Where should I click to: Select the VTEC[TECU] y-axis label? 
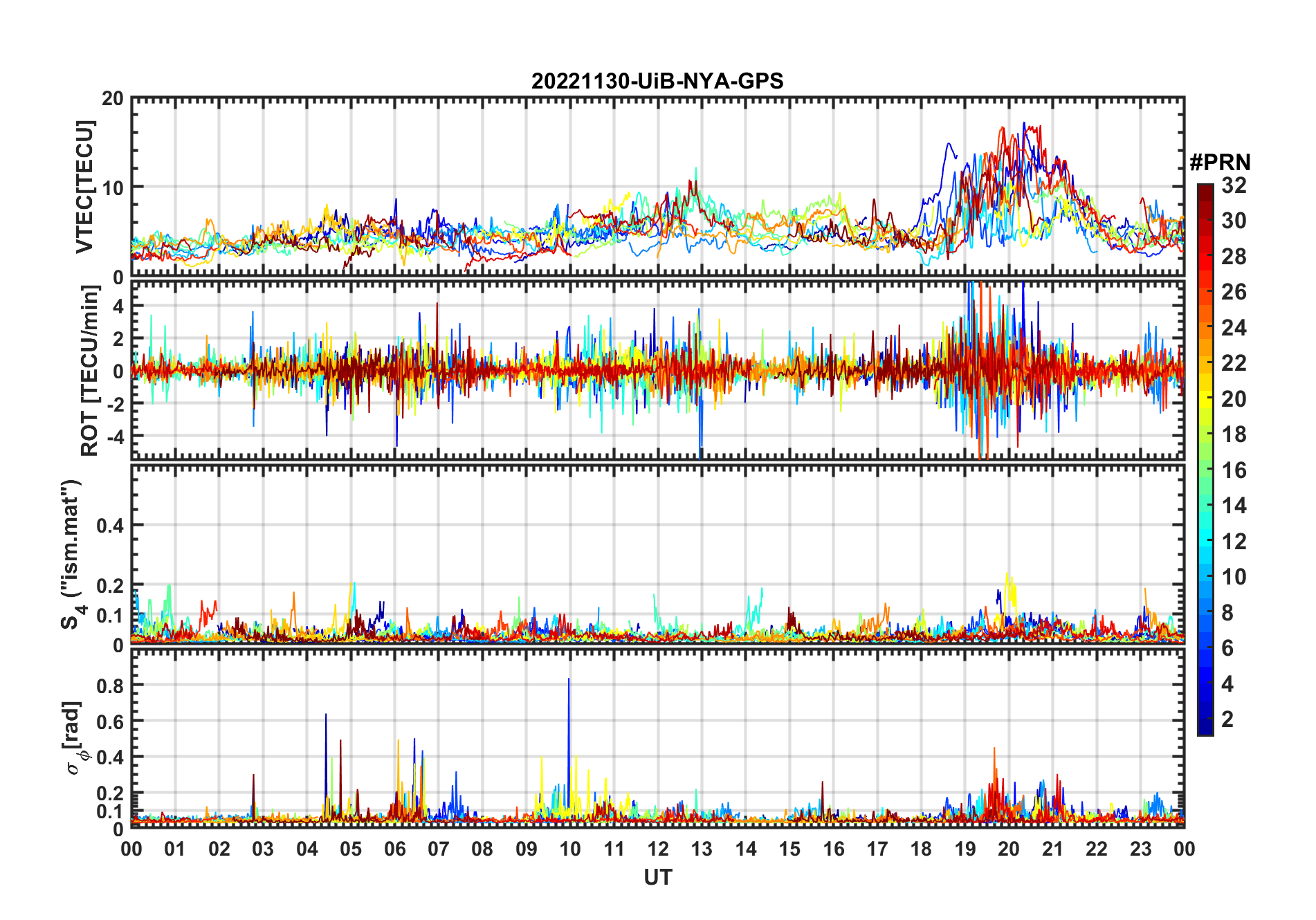84,187
